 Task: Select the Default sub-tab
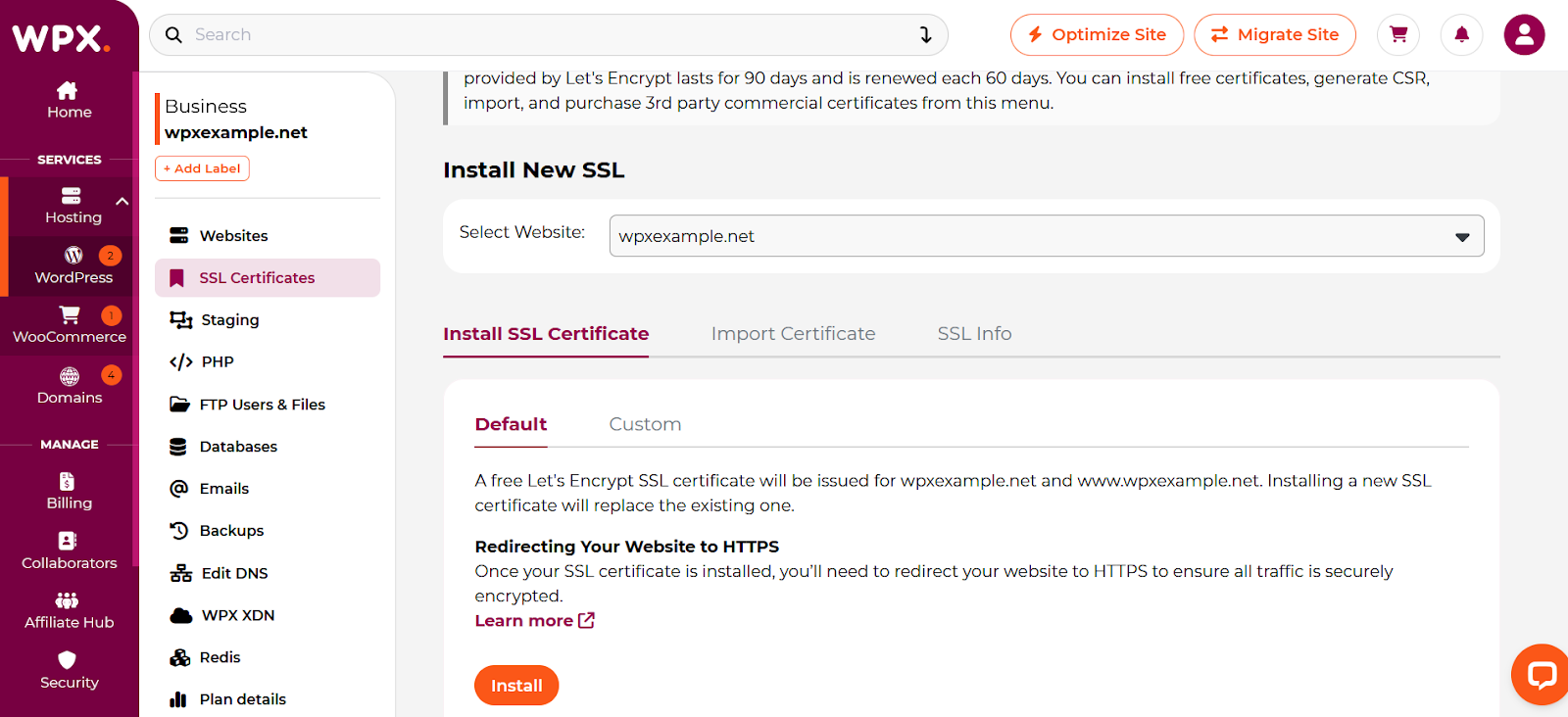click(x=511, y=424)
